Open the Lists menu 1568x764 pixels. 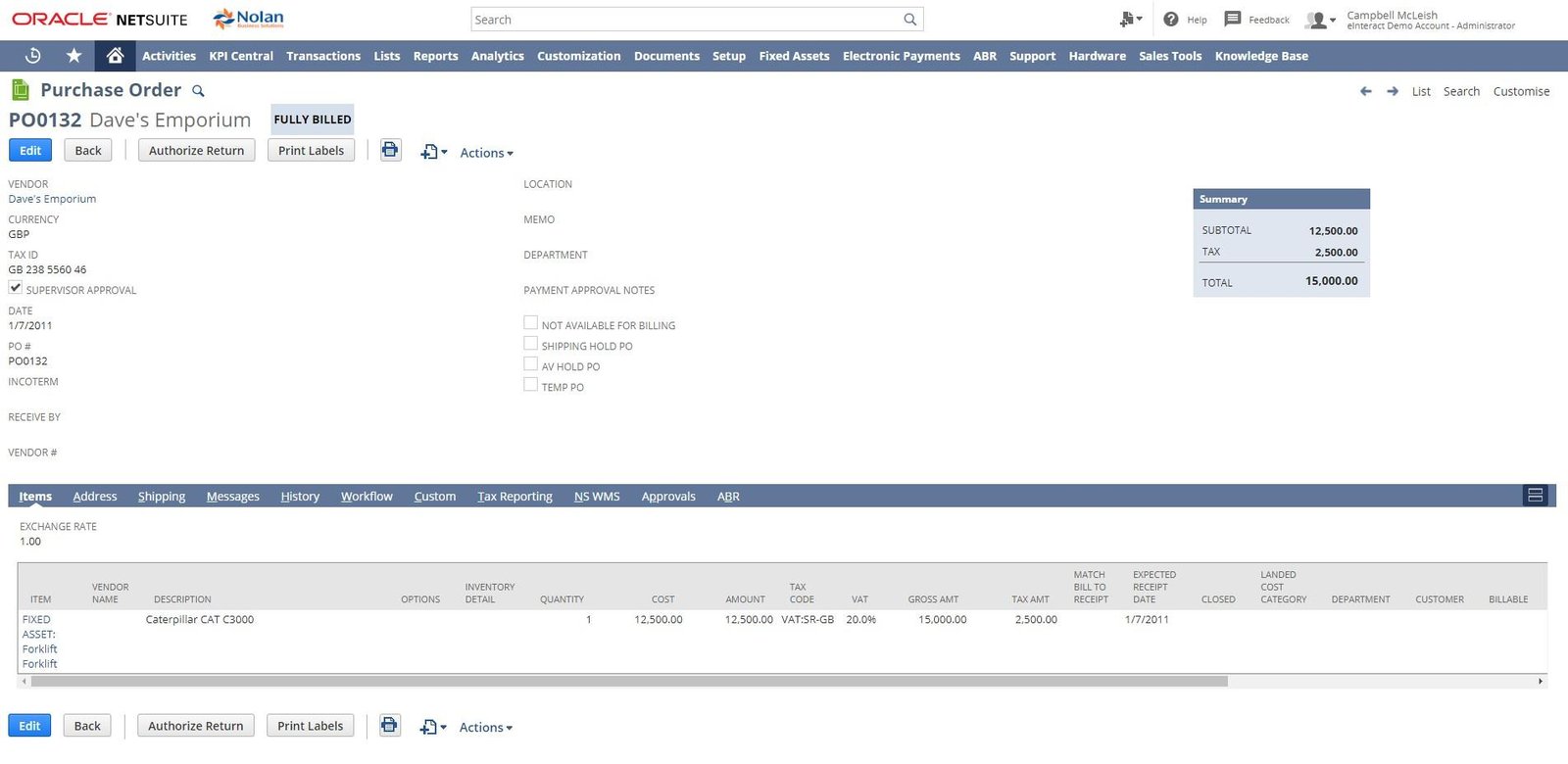[387, 56]
